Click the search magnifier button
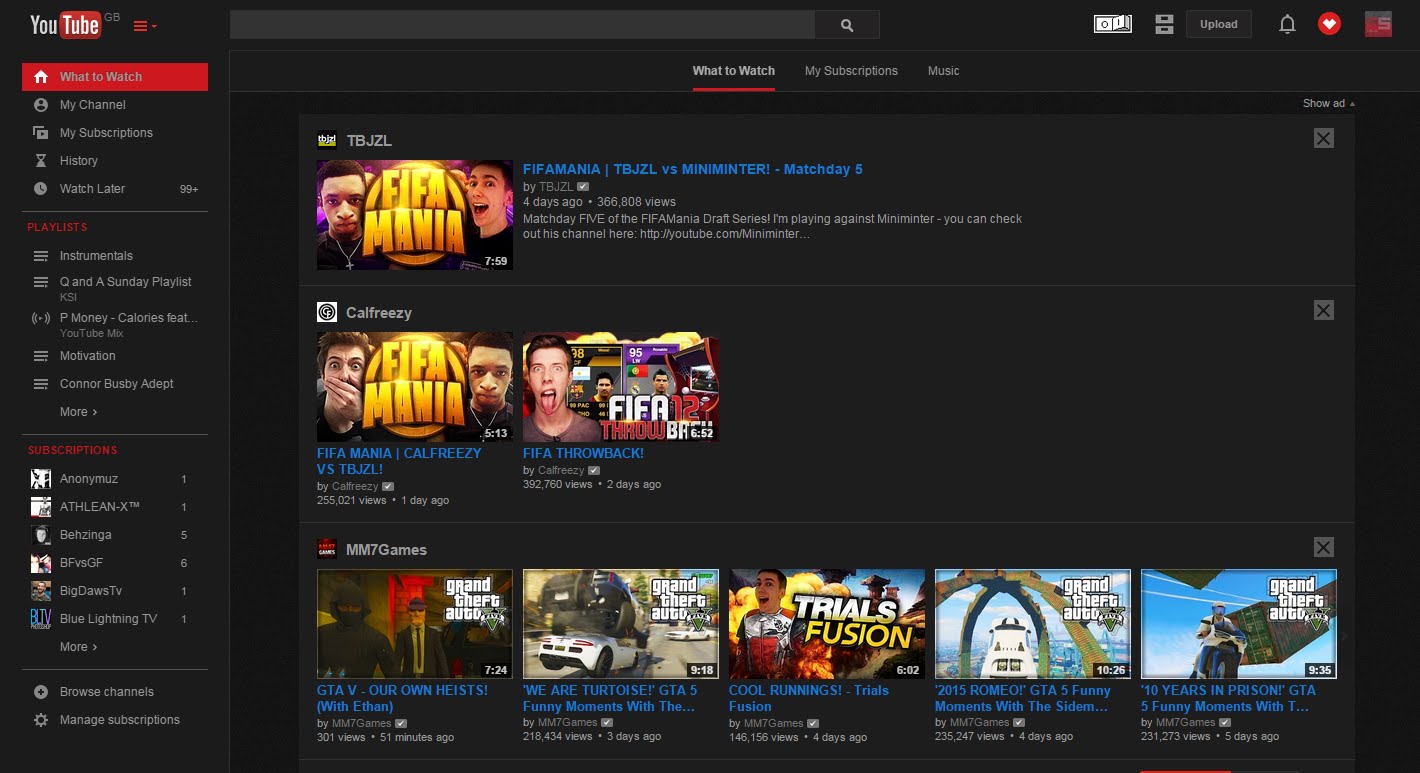This screenshot has width=1420, height=773. (x=847, y=25)
